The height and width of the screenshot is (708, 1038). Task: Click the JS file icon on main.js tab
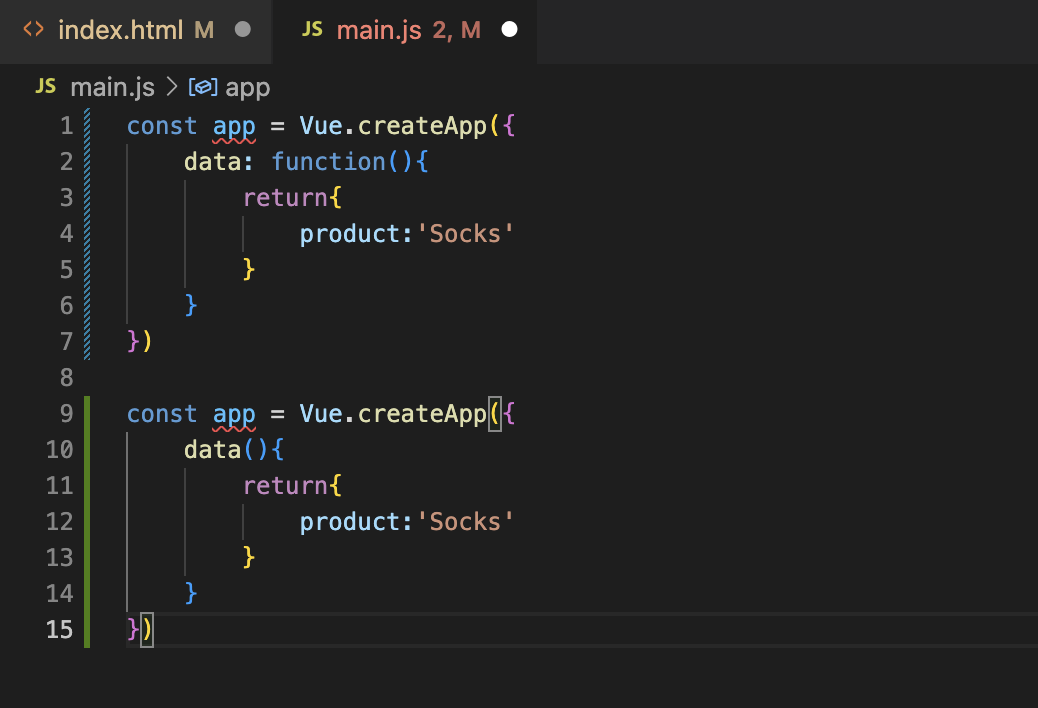point(312,29)
